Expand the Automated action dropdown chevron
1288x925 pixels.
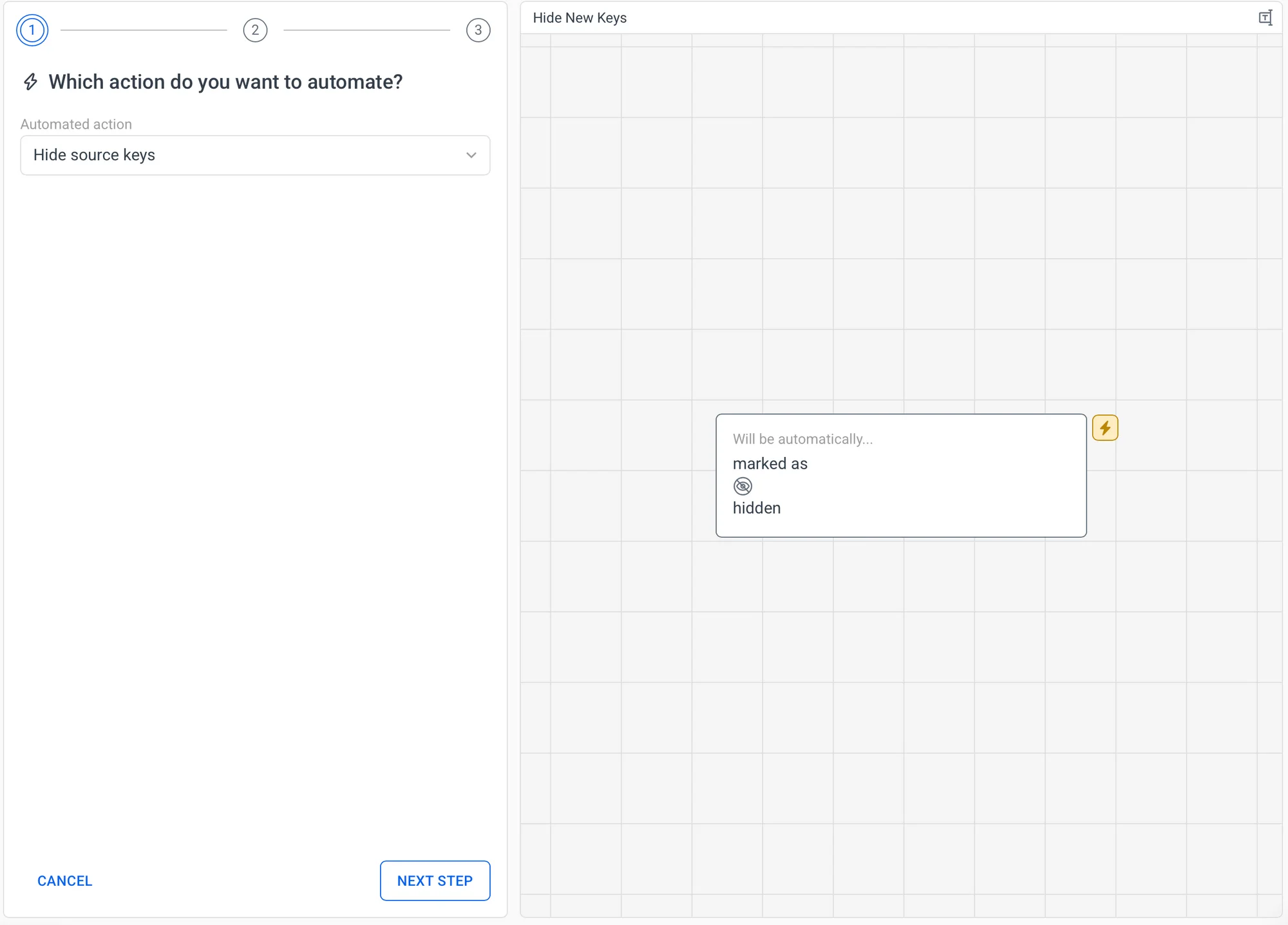[471, 155]
